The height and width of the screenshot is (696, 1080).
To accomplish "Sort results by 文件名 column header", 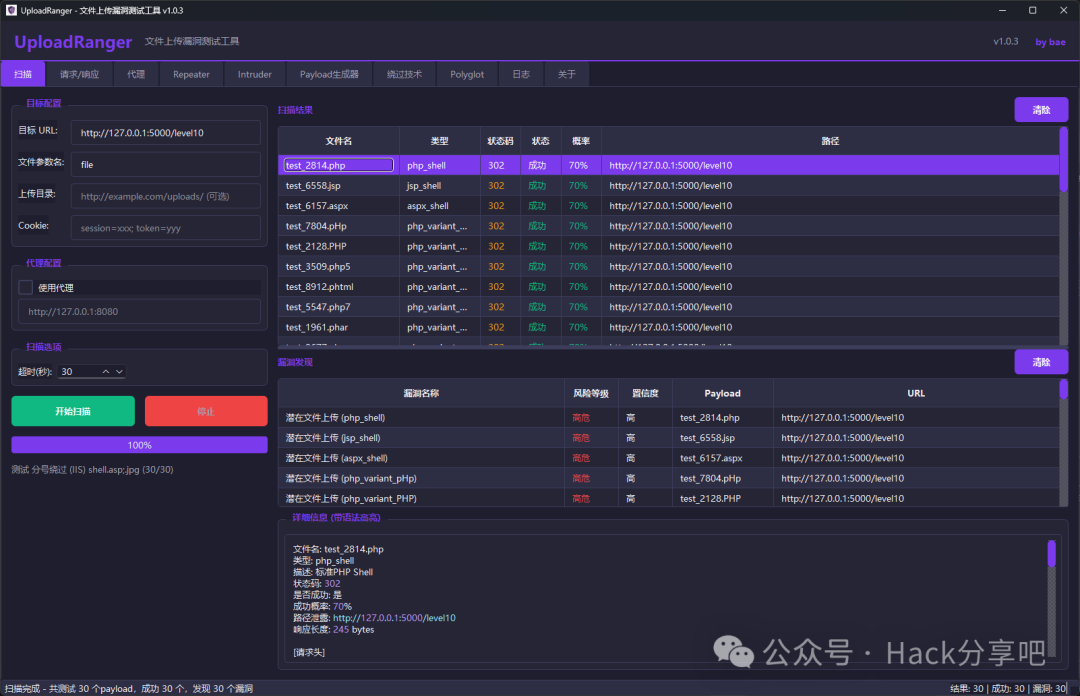I will pyautogui.click(x=339, y=141).
